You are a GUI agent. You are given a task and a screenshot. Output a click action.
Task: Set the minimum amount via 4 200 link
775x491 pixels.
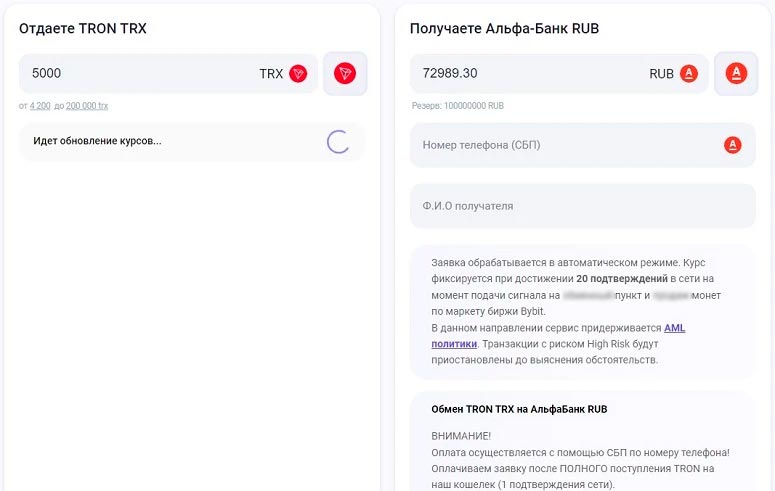40,106
